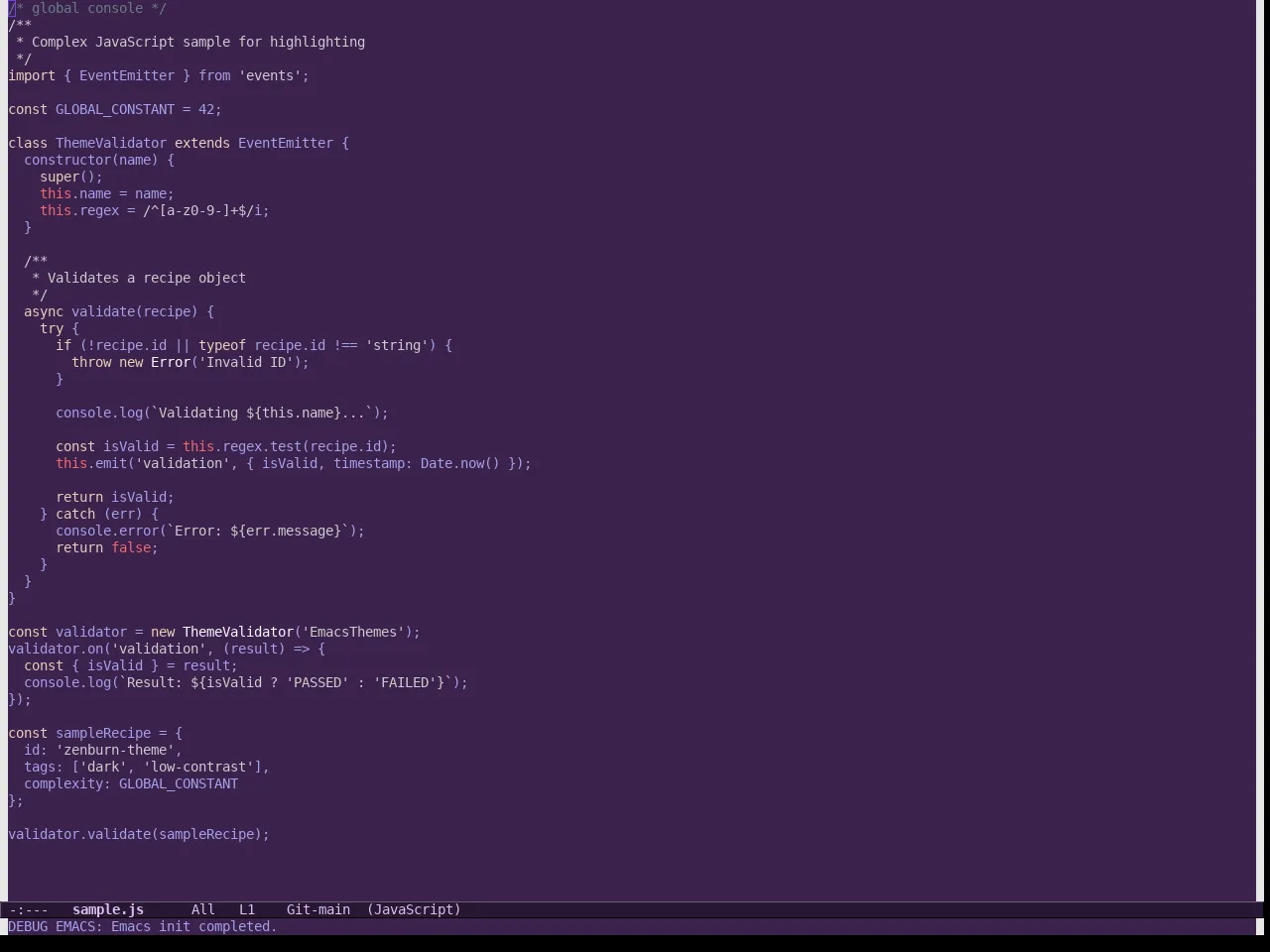The height and width of the screenshot is (952, 1270).
Task: Click the 'PASSED' string literal
Action: [x=317, y=682]
